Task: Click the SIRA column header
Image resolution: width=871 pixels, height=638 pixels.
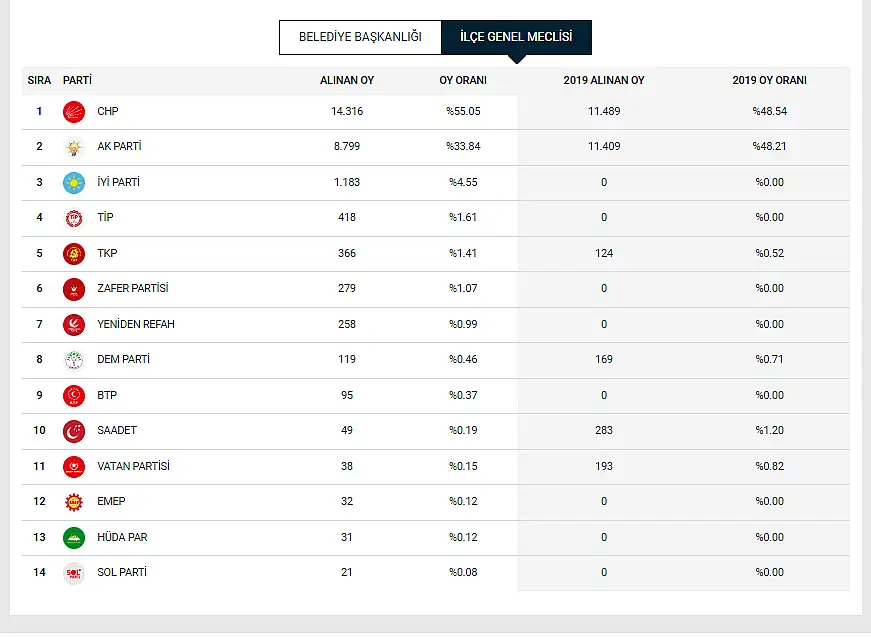Action: coord(39,80)
